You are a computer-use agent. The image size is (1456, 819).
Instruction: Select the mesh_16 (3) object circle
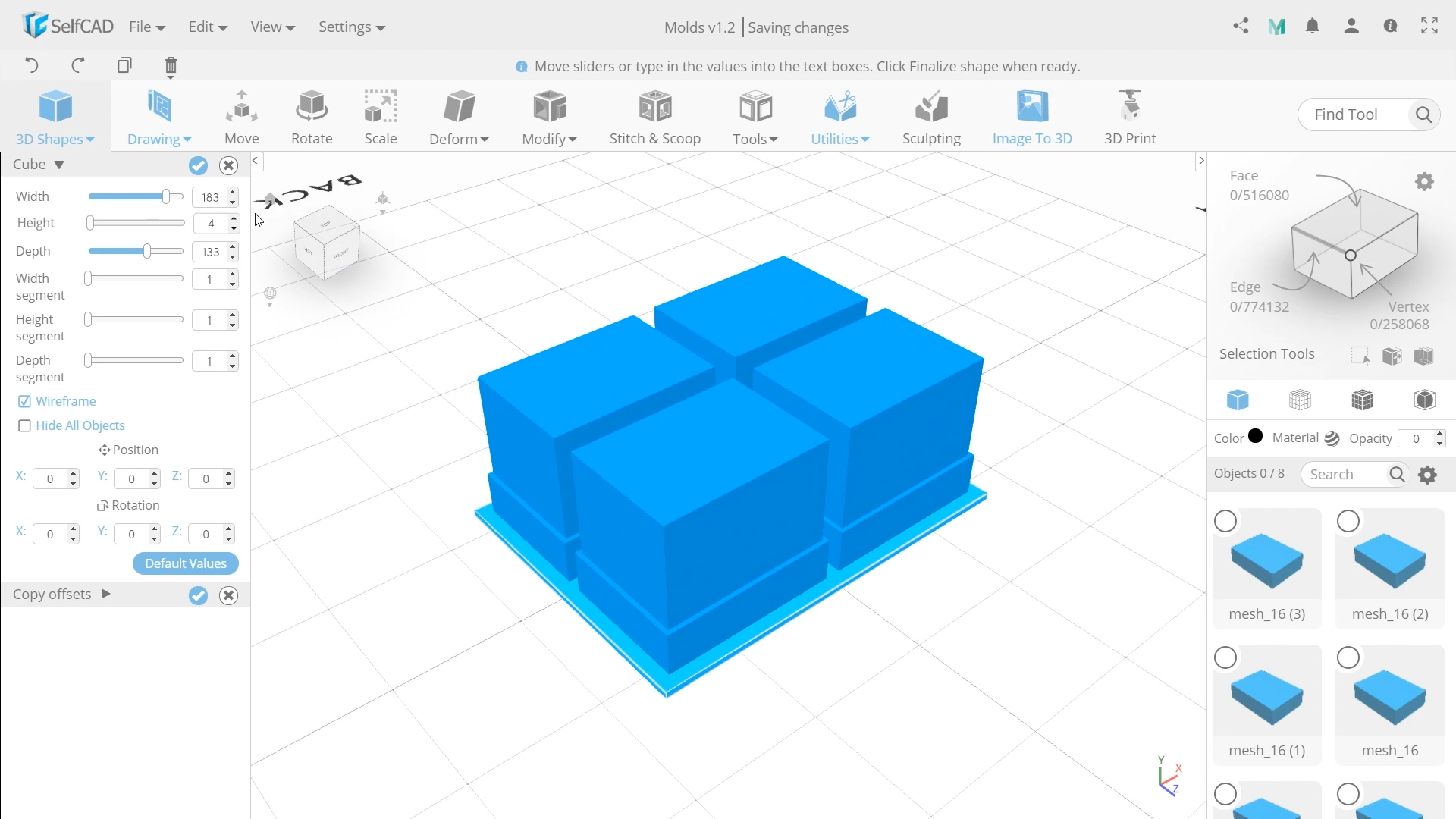click(x=1225, y=522)
